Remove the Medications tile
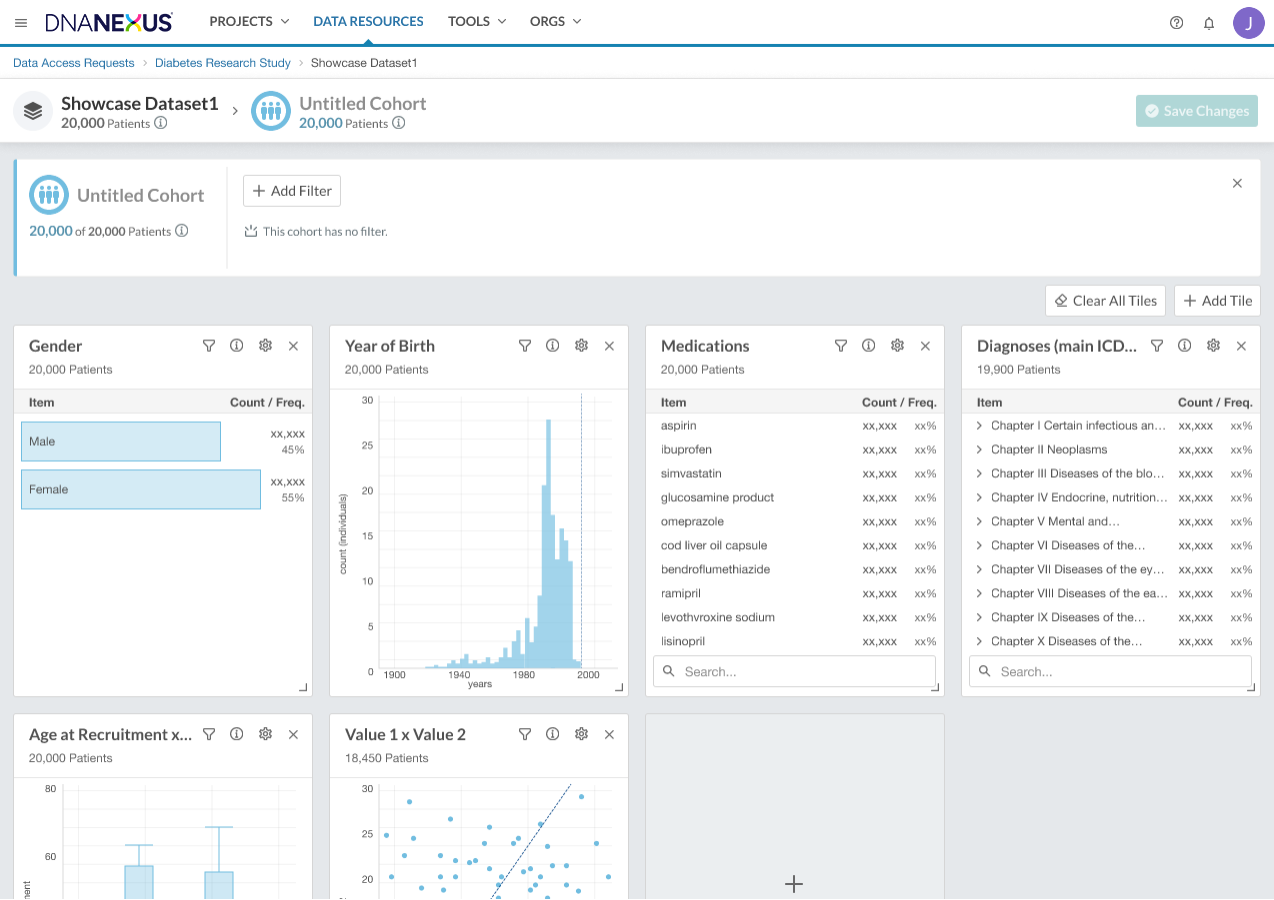1274x900 pixels. (925, 346)
